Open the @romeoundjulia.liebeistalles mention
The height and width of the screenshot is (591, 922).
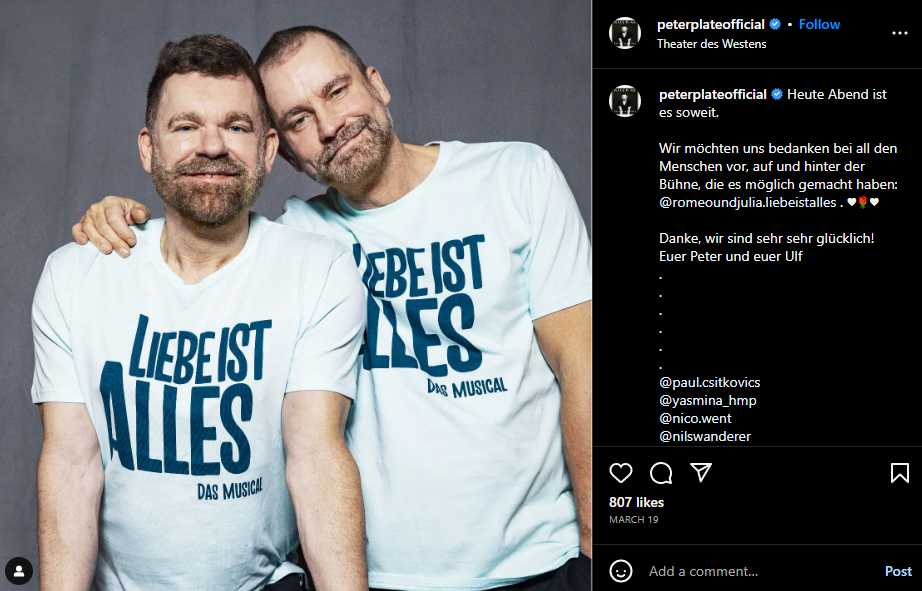747,202
